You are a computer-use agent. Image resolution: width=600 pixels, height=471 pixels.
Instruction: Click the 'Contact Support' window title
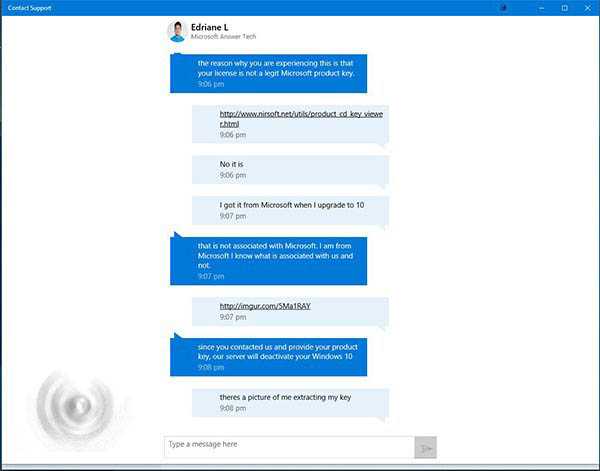(x=29, y=8)
